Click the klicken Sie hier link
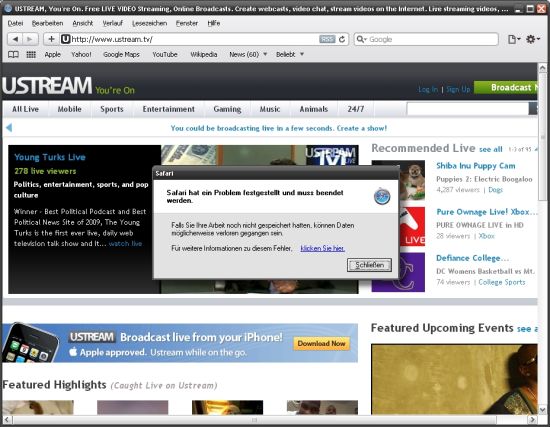Viewport: 550px width, 427px height. [322, 248]
